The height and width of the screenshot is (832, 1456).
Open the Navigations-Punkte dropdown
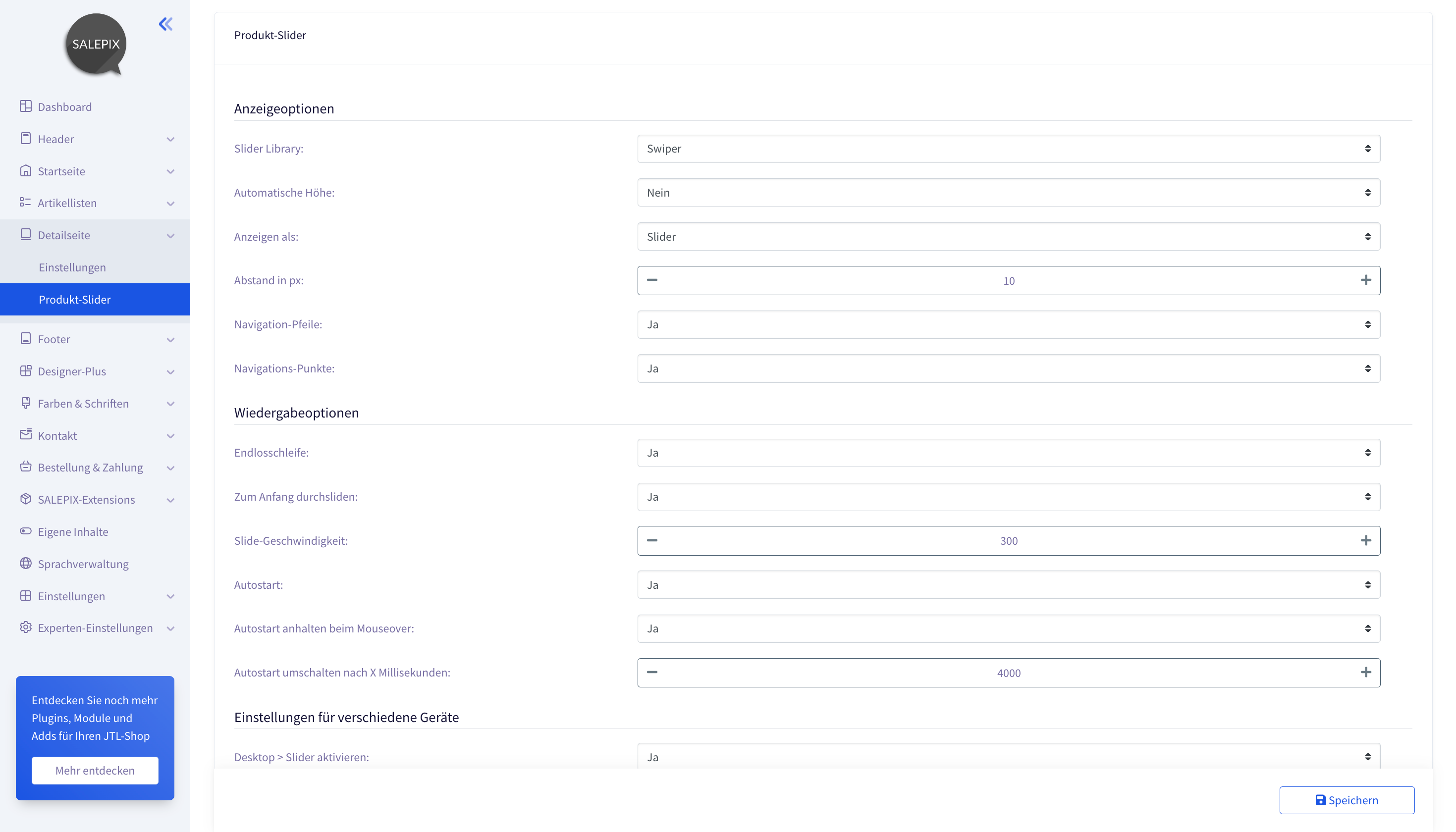1009,368
